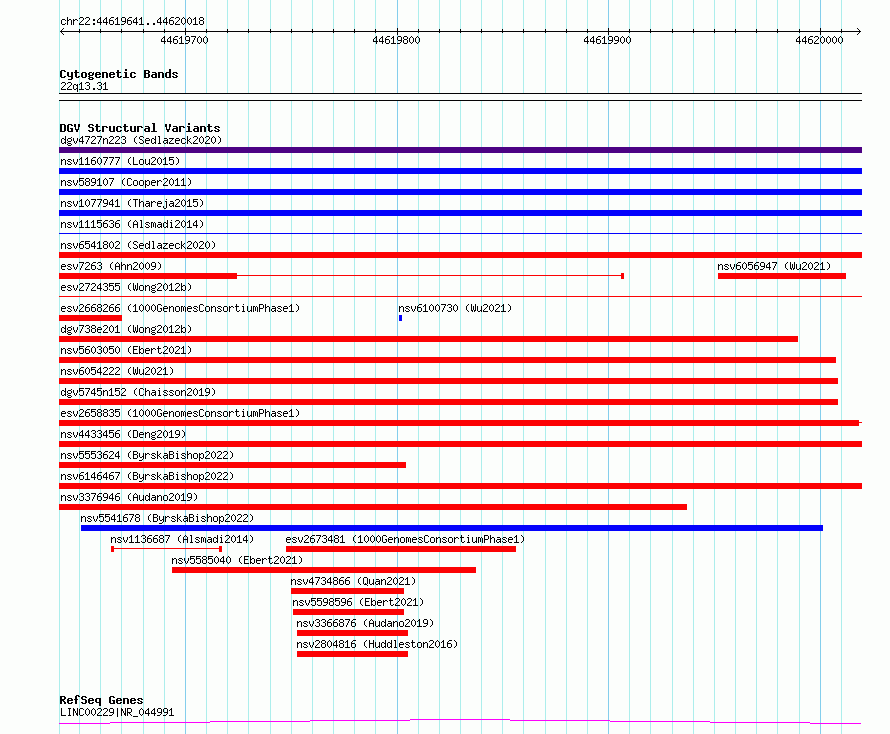Select the nsv5553624 (ByrskaBishop2022) label
890x734 pixels.
click(x=147, y=455)
